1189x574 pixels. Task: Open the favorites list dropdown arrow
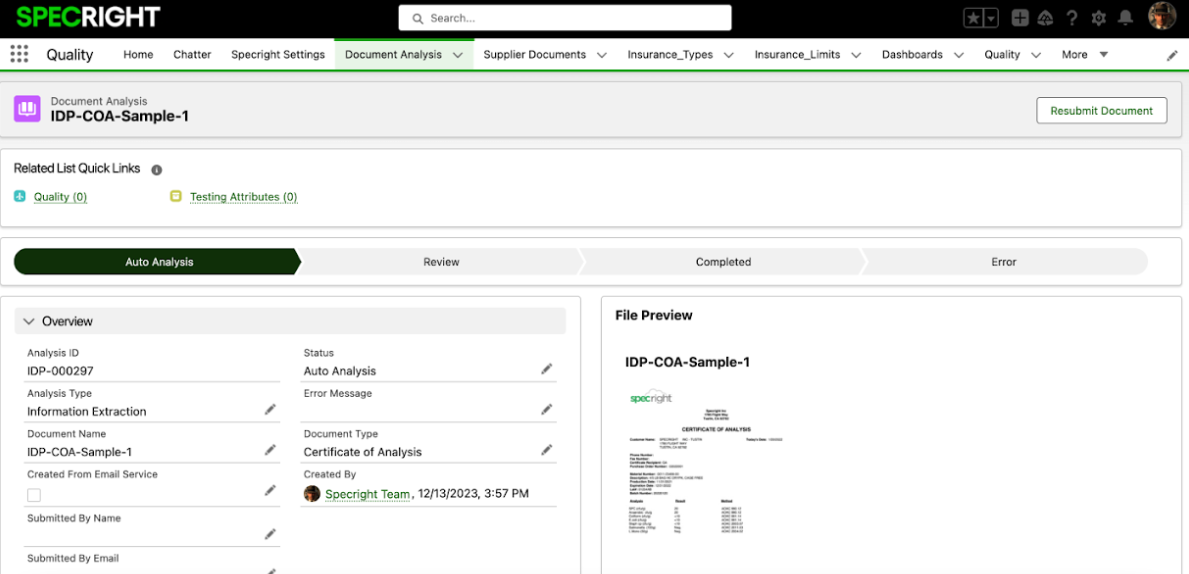click(991, 18)
